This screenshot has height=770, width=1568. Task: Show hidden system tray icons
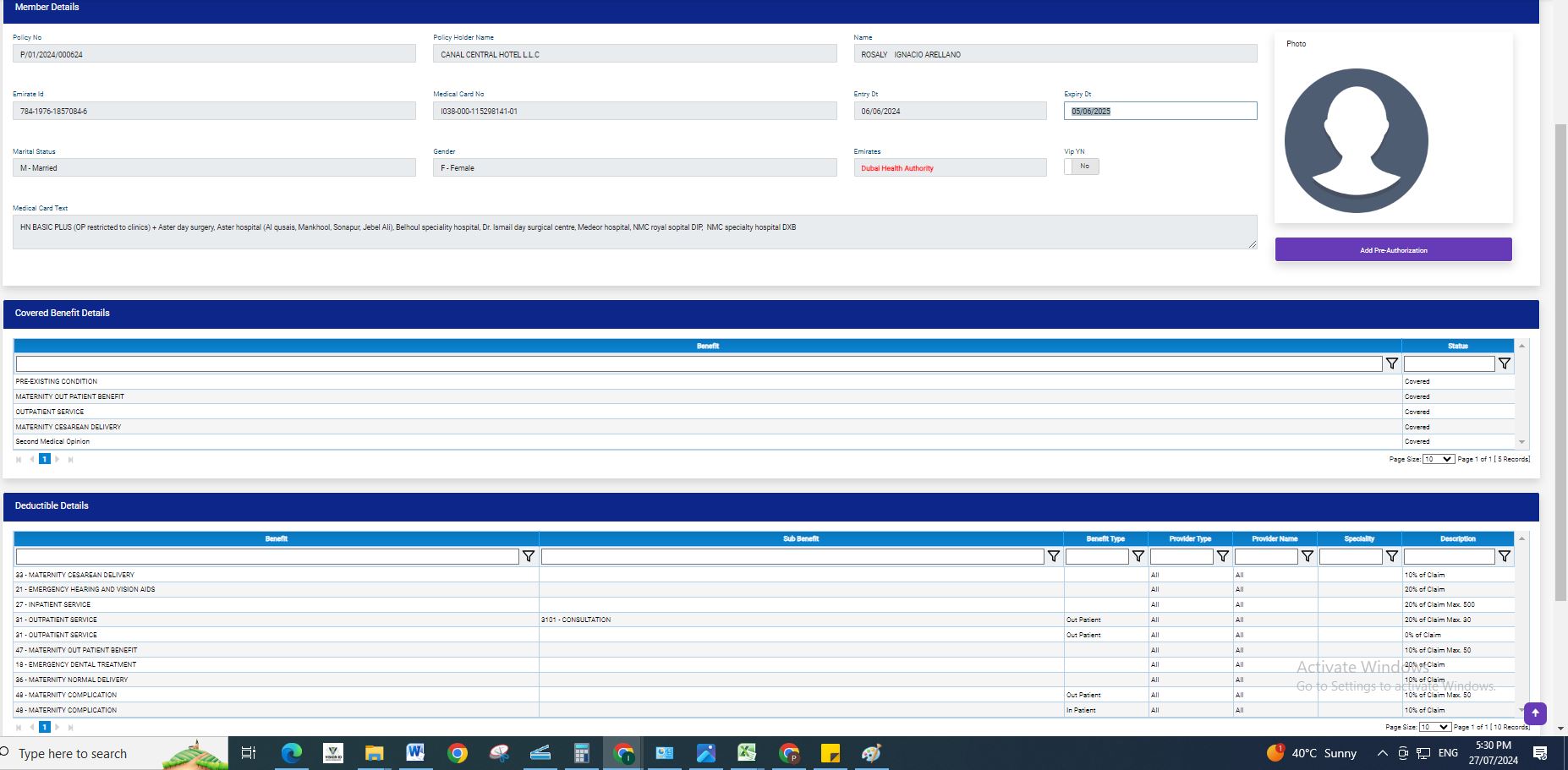(1382, 753)
